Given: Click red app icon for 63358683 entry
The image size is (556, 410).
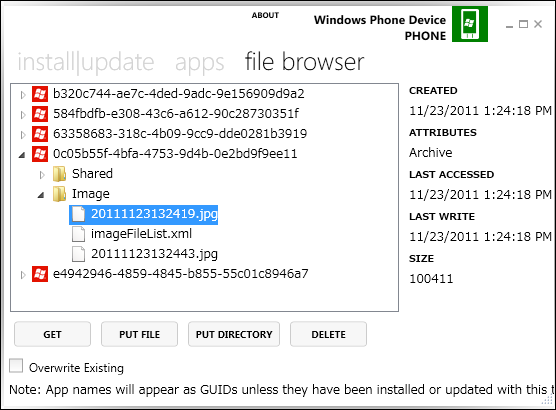Looking at the screenshot, I should (40, 134).
